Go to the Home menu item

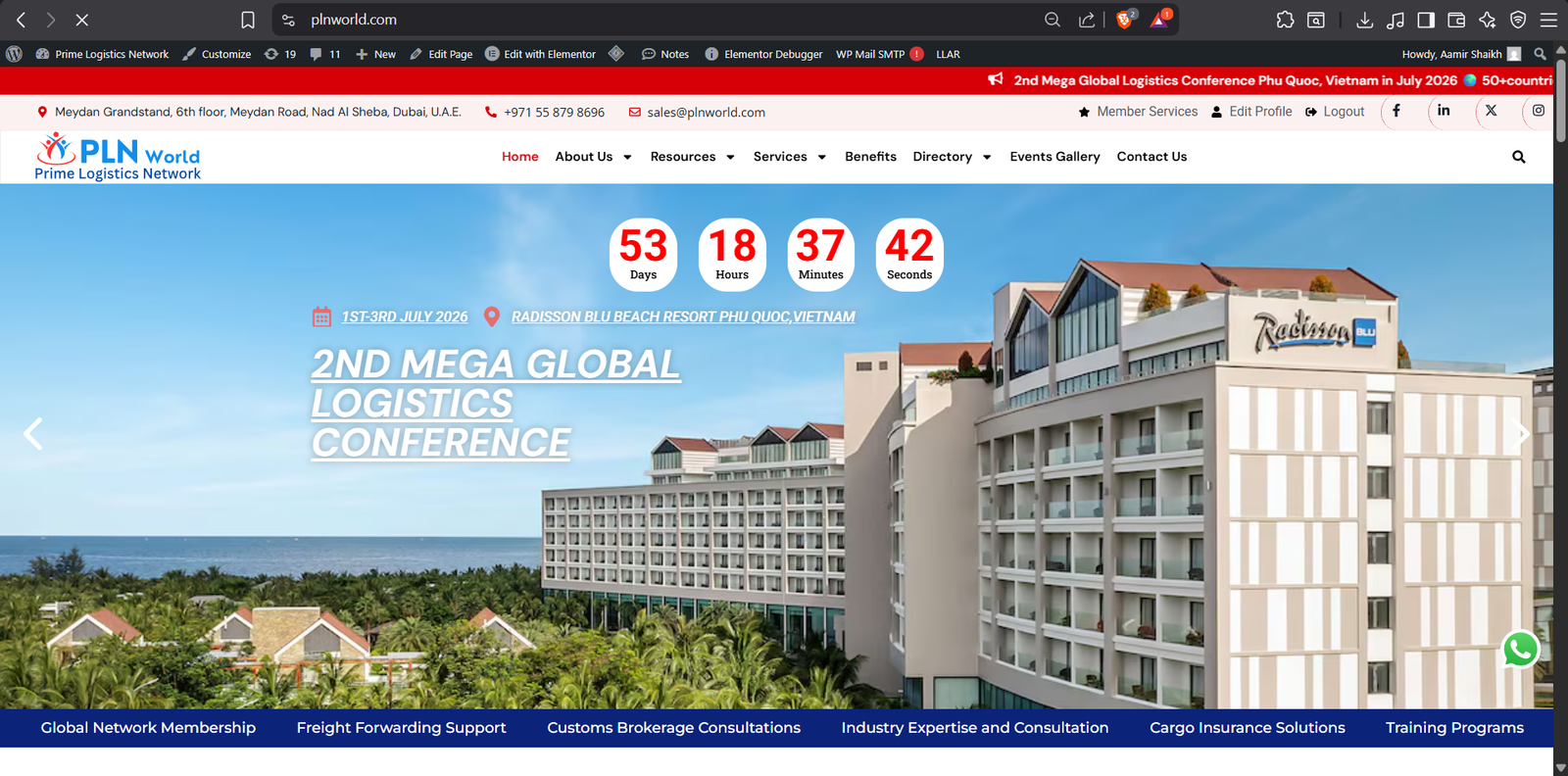(x=520, y=157)
